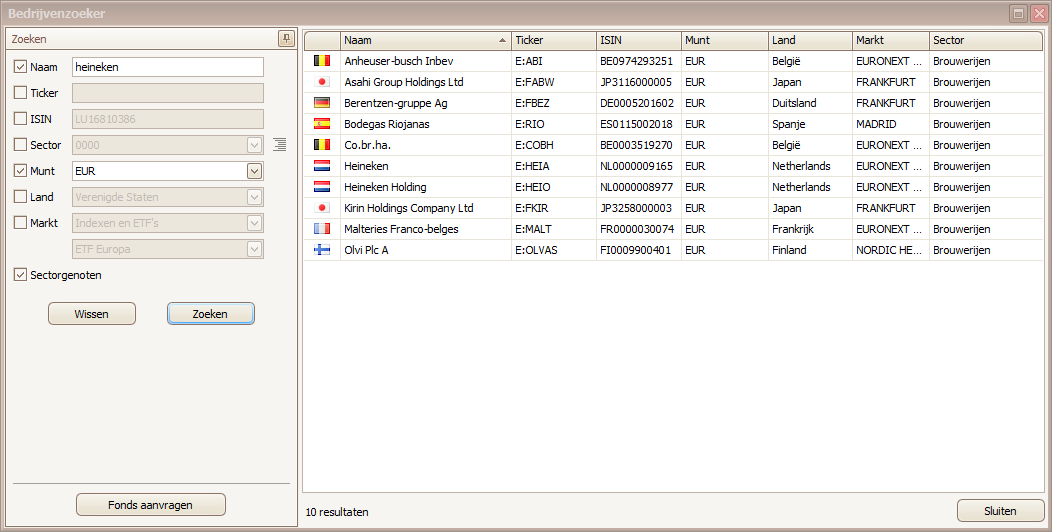Image resolution: width=1052 pixels, height=532 pixels.
Task: Click the Dutch flag beside Heineken Holding
Action: pyautogui.click(x=322, y=187)
